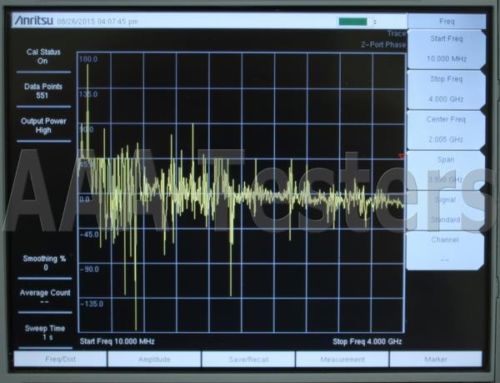
Task: Open the Signal Standard softkey
Action: [x=446, y=210]
